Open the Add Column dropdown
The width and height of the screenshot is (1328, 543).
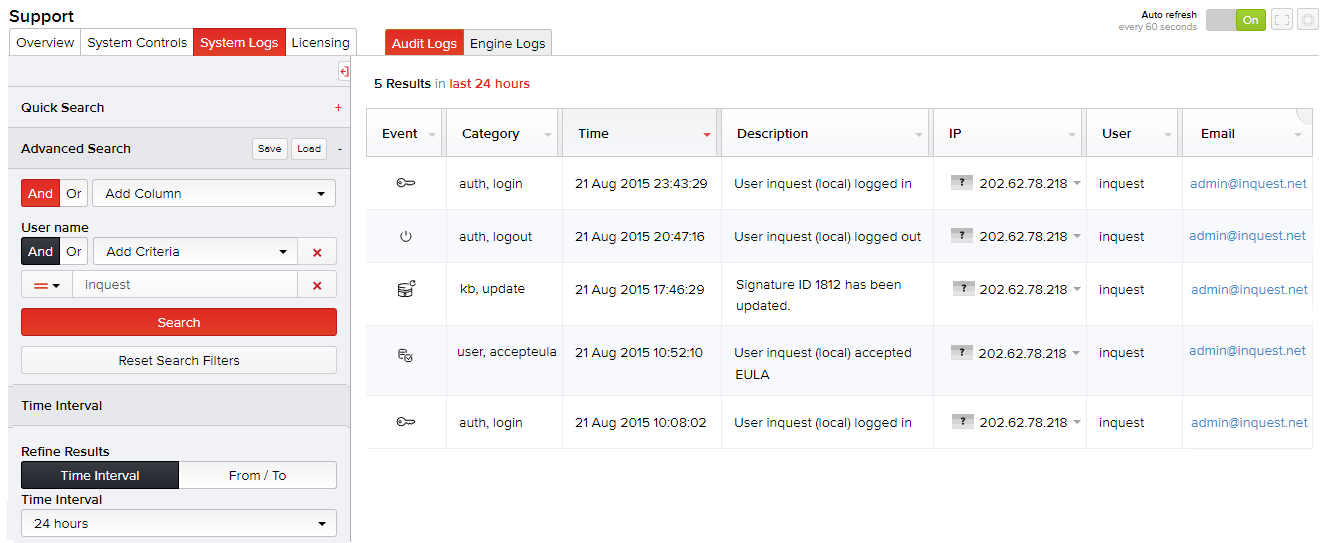click(214, 194)
